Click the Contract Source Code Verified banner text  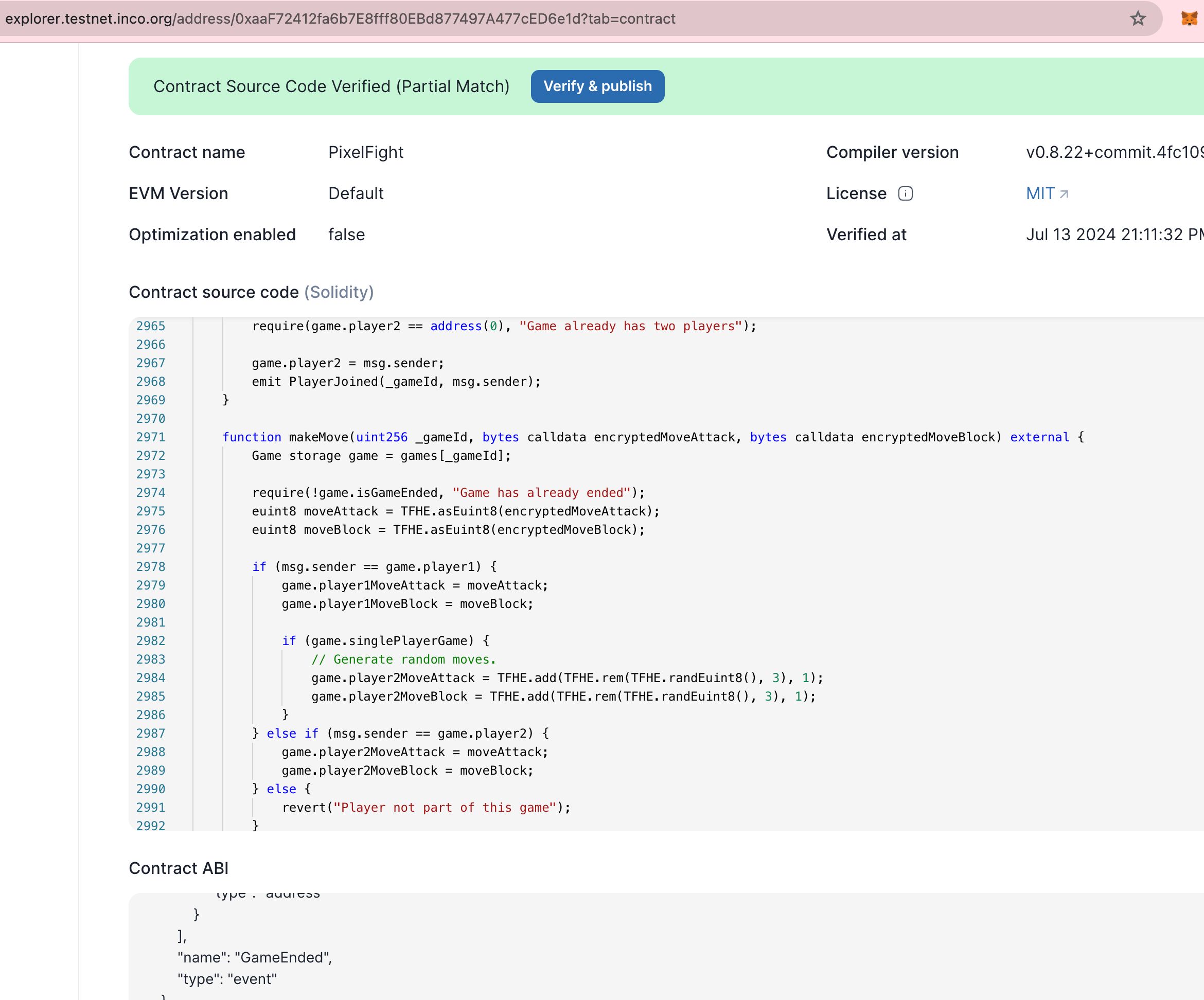click(331, 86)
